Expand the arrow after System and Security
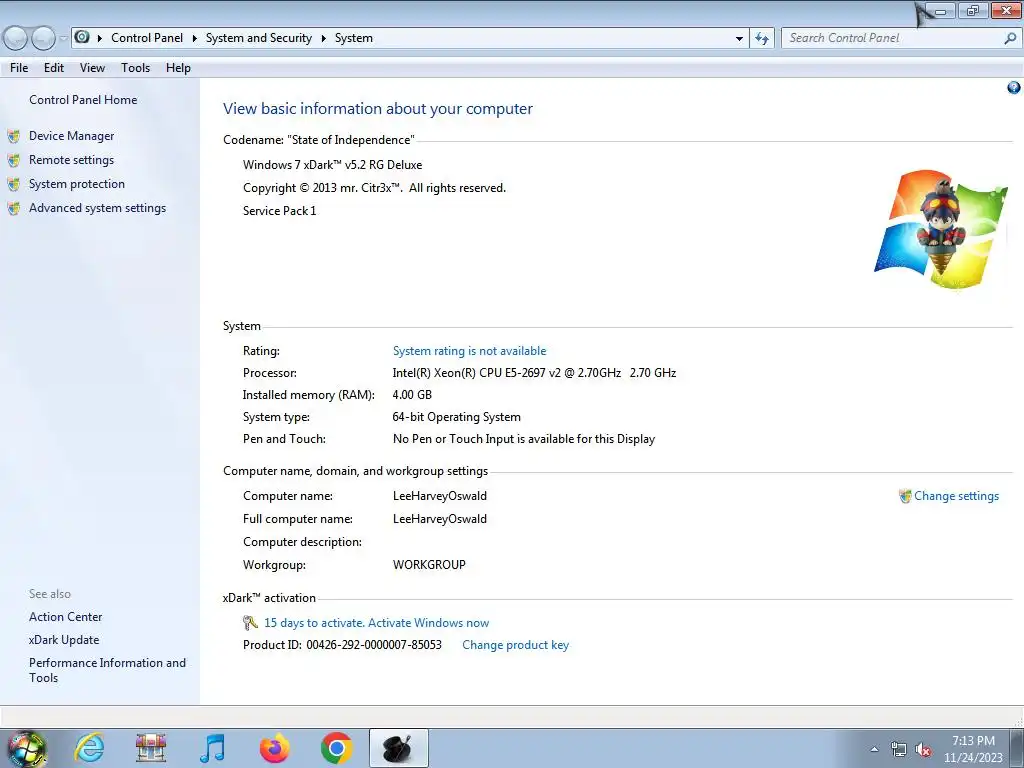1024x768 pixels. pos(323,39)
